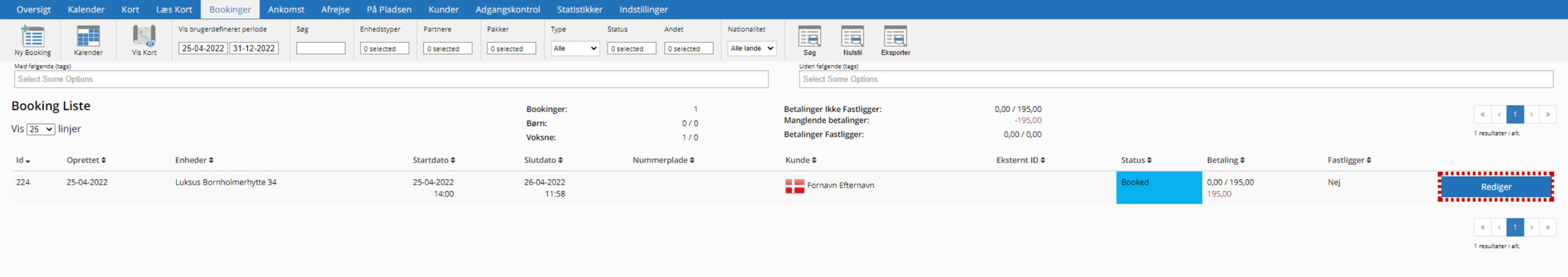Open the Kalender toolbar icon
Screen dimensions: 1568x277
(x=88, y=37)
